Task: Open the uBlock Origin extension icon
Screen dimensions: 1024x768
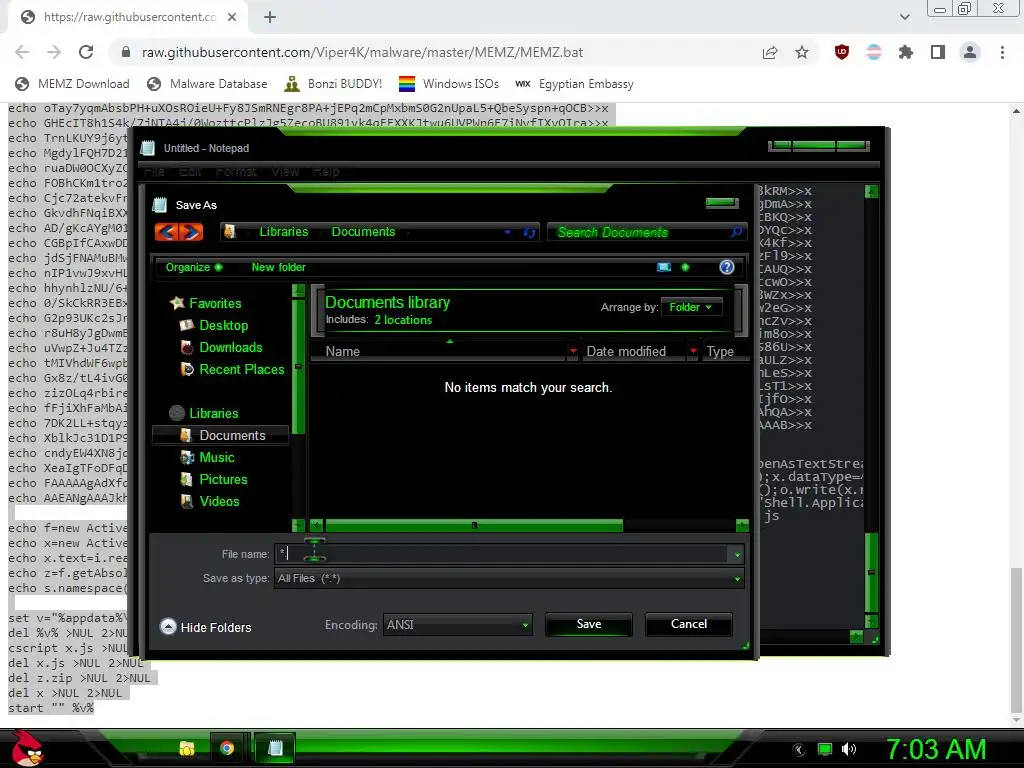Action: (842, 52)
